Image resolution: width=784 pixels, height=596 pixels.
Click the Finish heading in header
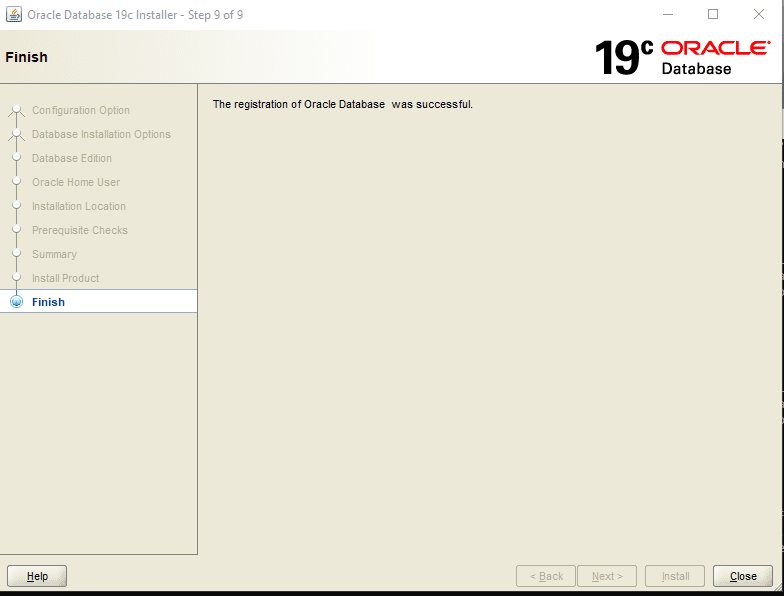[x=26, y=57]
